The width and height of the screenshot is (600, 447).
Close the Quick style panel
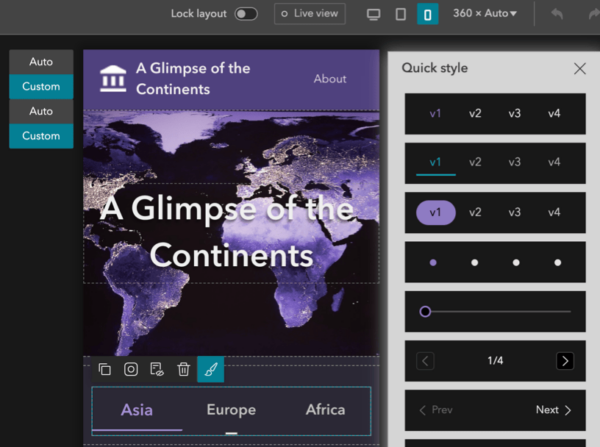[x=580, y=69]
